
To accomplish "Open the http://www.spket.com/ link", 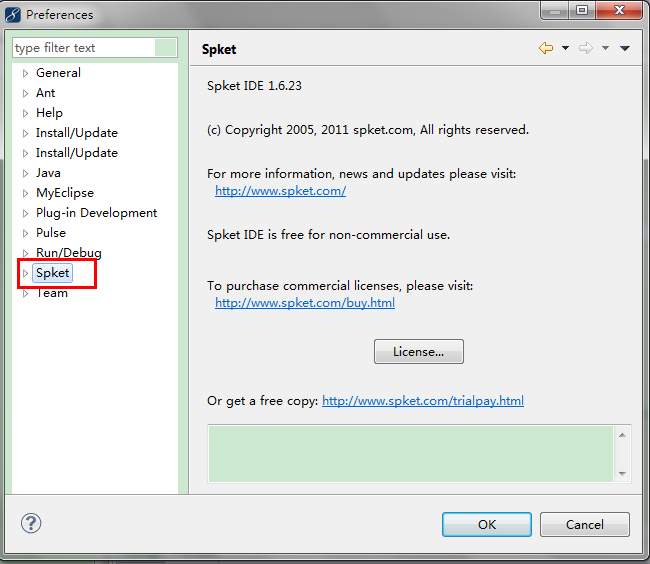I will (x=281, y=191).
